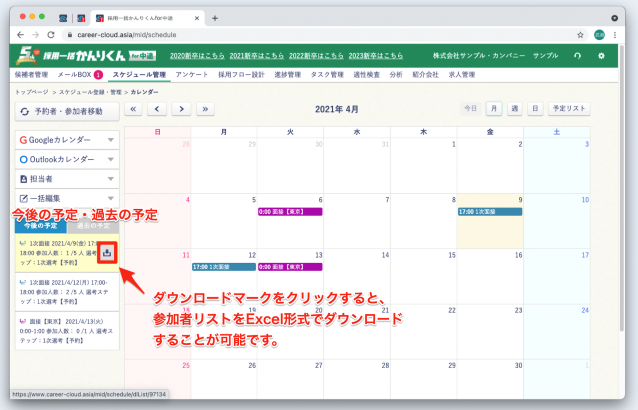638x410 pixels.
Task: Switch to the 過去の予定 tab
Action: (x=93, y=227)
